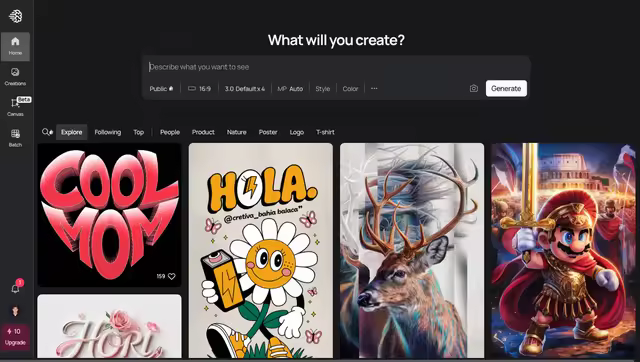This screenshot has width=640, height=362.
Task: Open the Canvas beta tool
Action: point(15,107)
